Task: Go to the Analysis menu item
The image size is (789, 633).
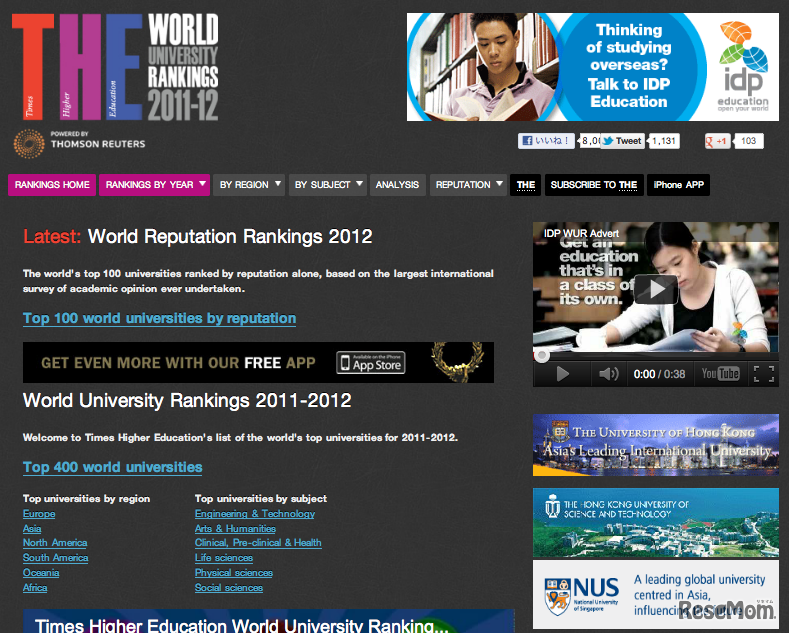Action: (x=397, y=185)
